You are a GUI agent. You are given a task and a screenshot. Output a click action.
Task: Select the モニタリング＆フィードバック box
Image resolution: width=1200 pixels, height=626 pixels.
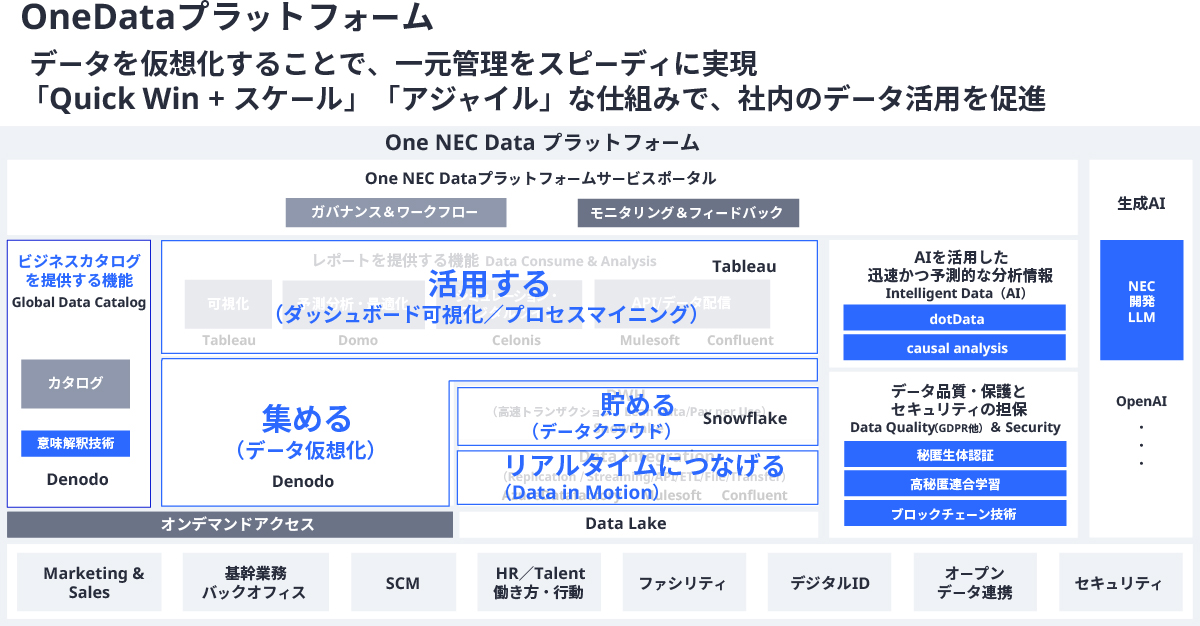(x=687, y=212)
